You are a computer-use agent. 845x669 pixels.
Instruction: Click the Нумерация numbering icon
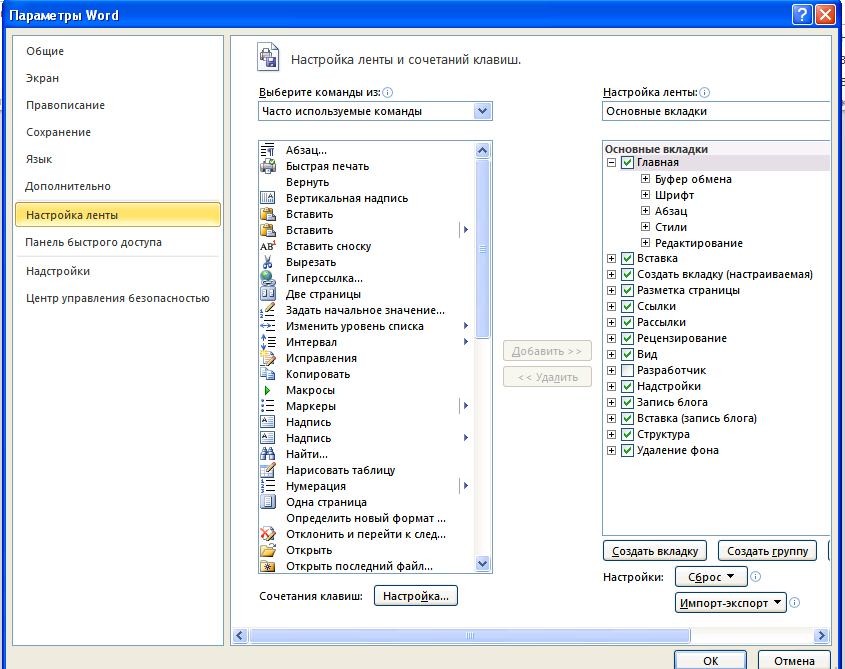pyautogui.click(x=268, y=486)
